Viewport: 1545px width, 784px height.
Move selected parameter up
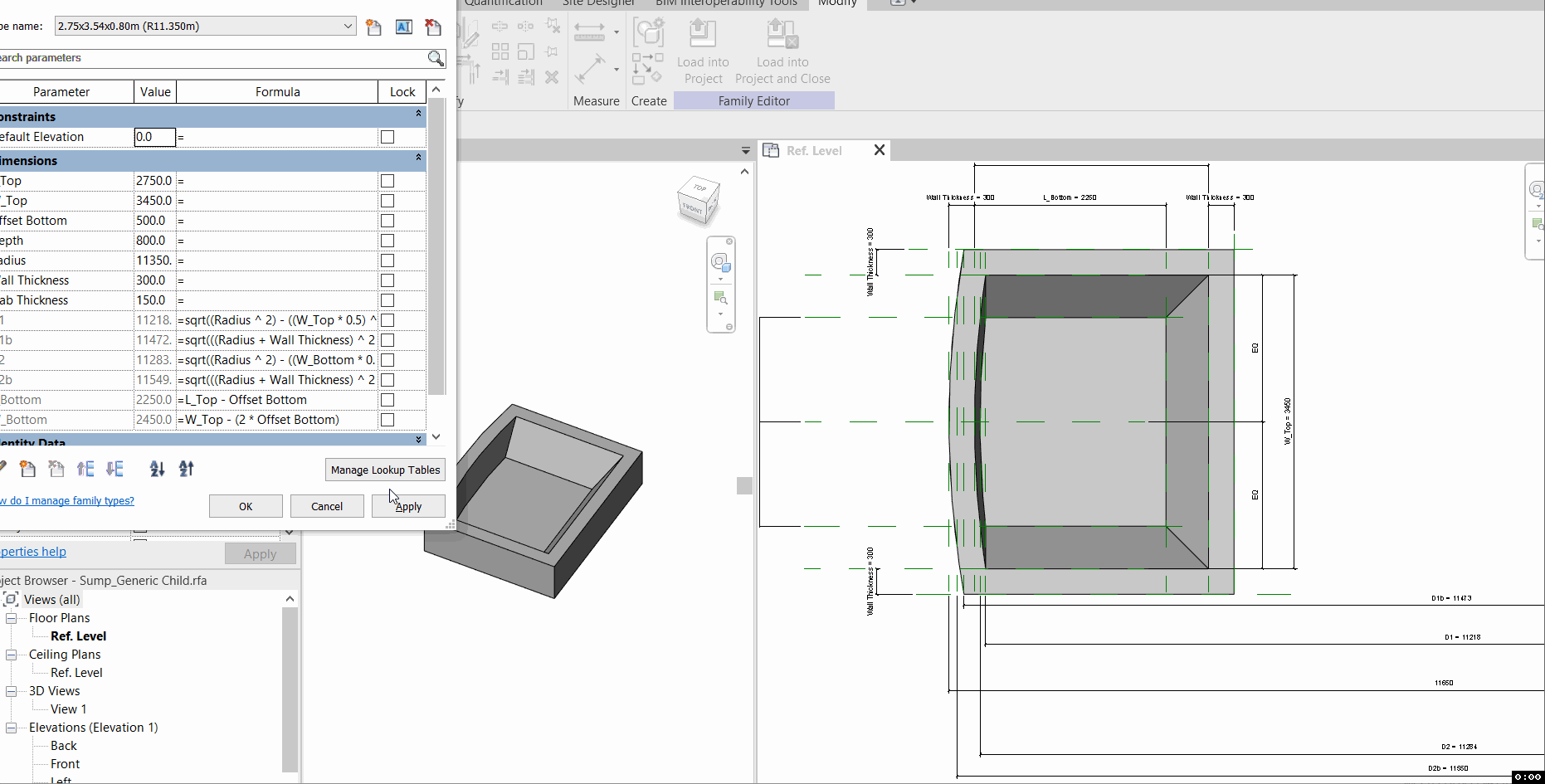click(85, 469)
